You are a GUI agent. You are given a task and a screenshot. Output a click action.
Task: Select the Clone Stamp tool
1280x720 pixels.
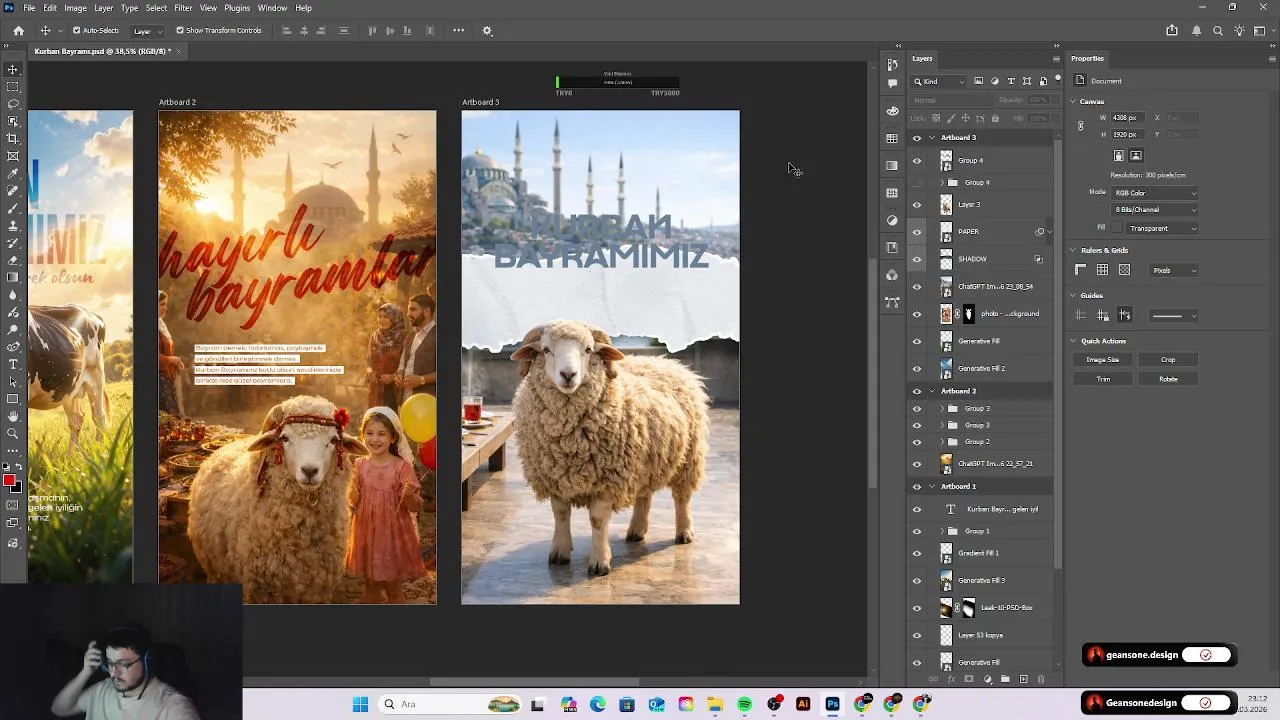coord(13,225)
